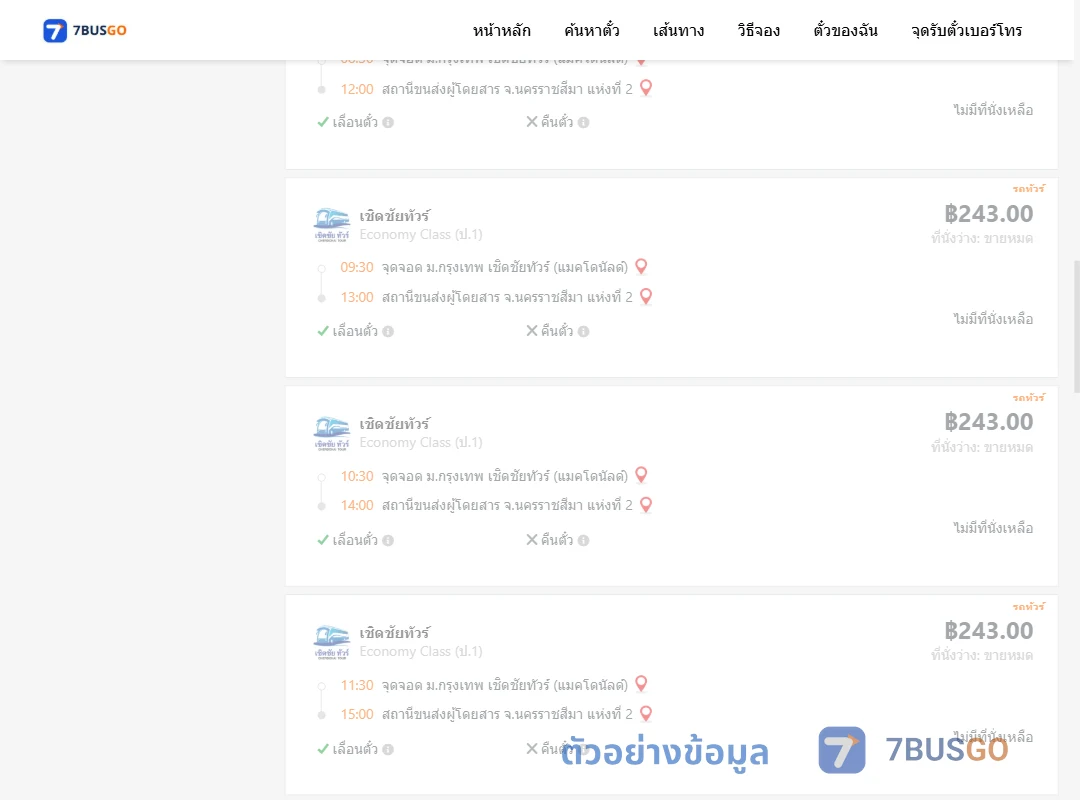Click the 15:00 arrival time
The height and width of the screenshot is (800, 1080).
point(357,715)
